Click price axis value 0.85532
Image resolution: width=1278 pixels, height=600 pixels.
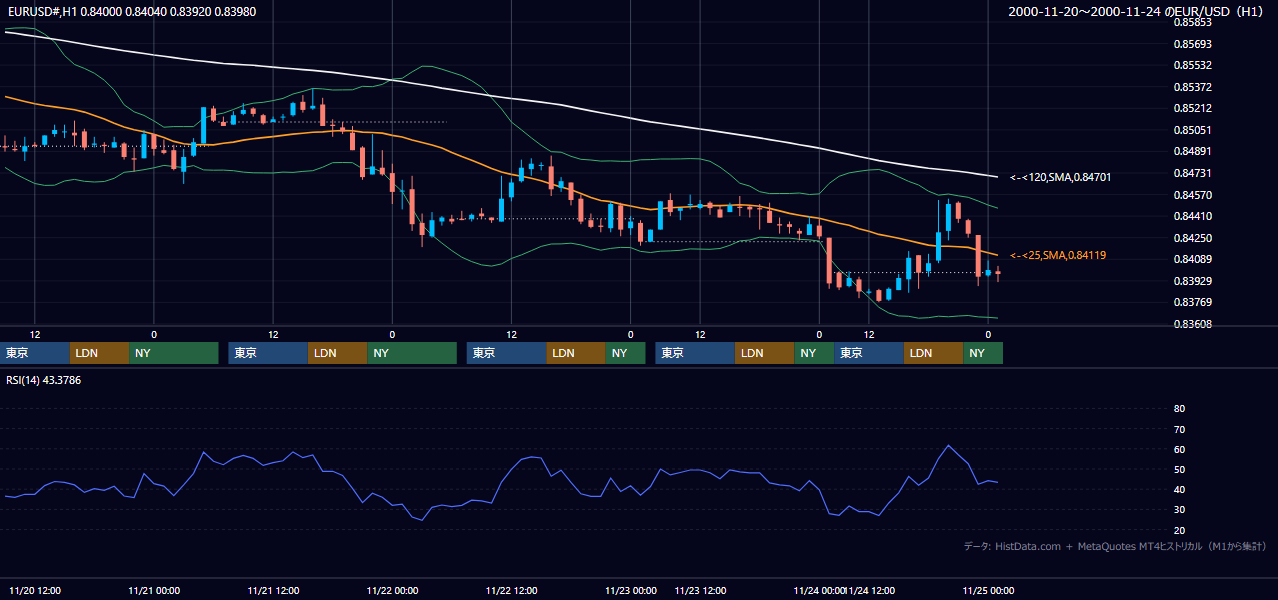[1192, 65]
